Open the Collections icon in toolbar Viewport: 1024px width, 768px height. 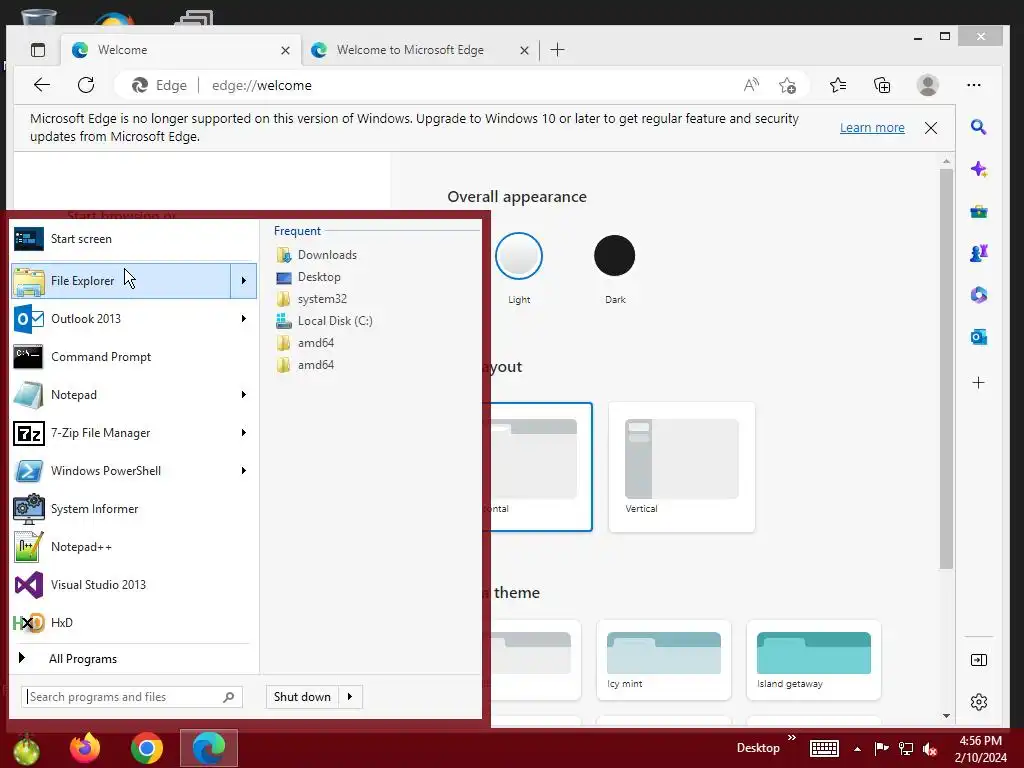[882, 85]
